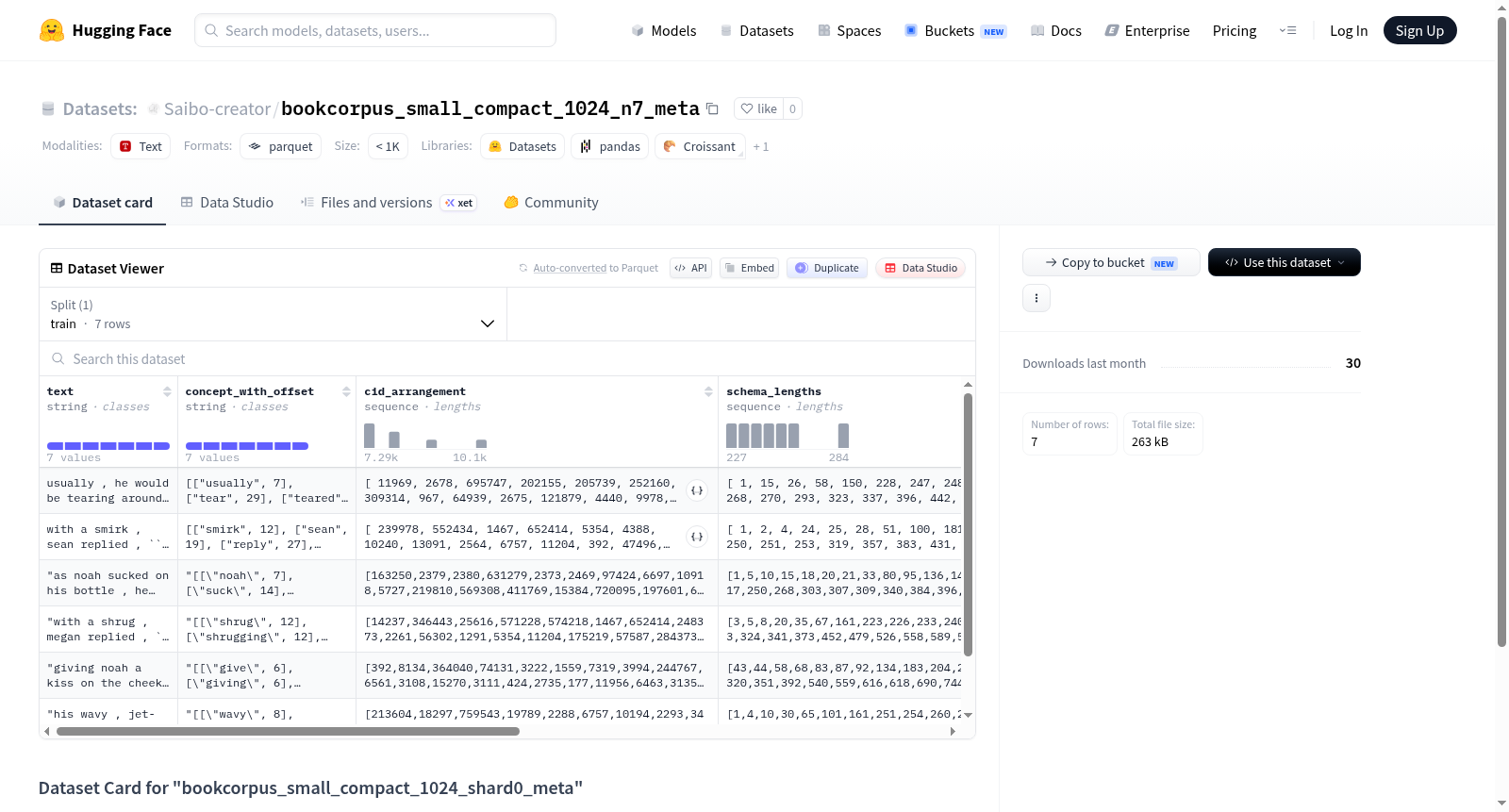
Task: Click the table scroll left arrow
Action: point(46,731)
